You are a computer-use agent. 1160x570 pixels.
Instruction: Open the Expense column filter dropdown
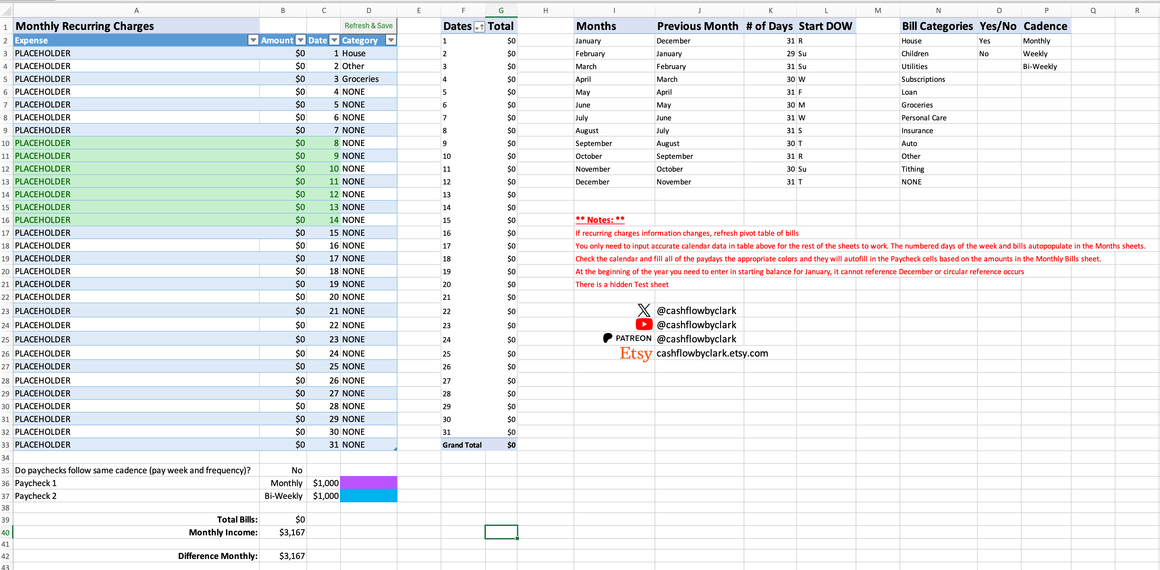point(254,41)
